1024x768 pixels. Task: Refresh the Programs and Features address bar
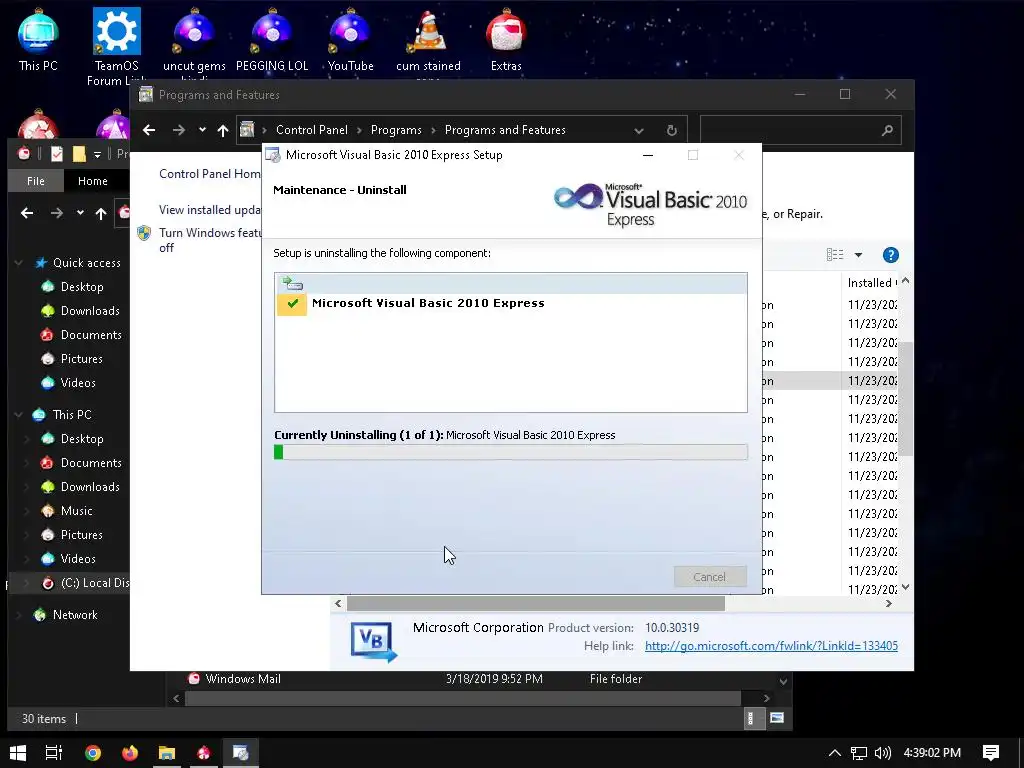click(671, 130)
